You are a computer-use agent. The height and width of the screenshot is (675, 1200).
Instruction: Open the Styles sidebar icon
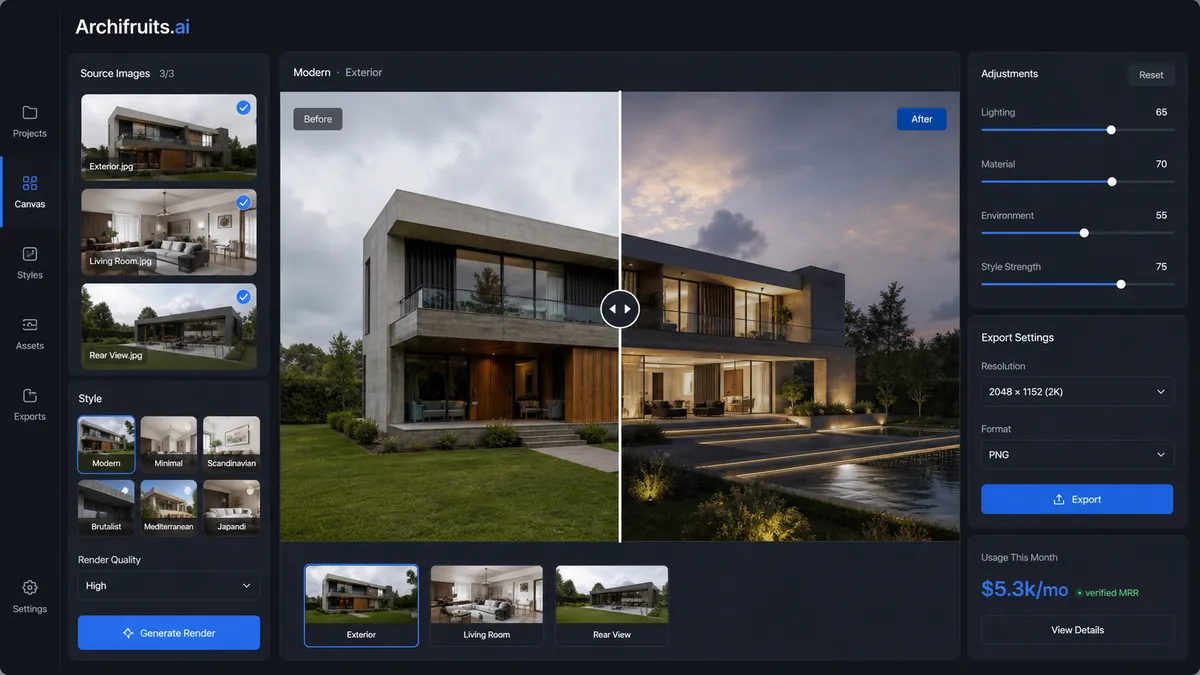tap(30, 254)
